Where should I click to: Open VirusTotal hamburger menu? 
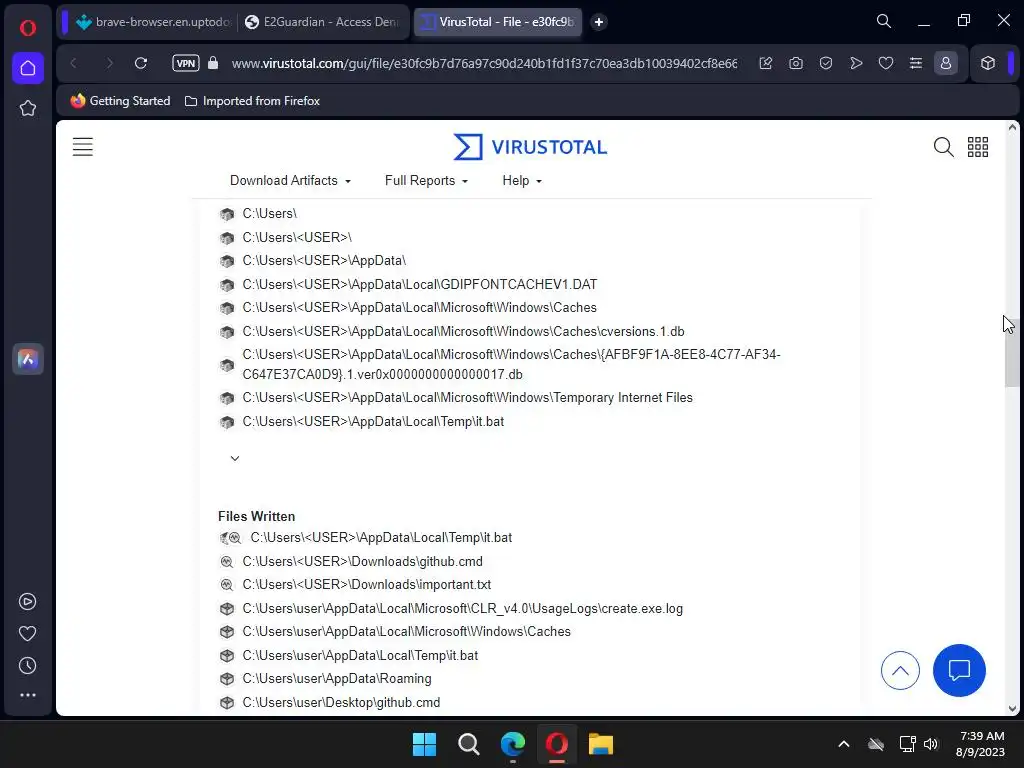[83, 147]
